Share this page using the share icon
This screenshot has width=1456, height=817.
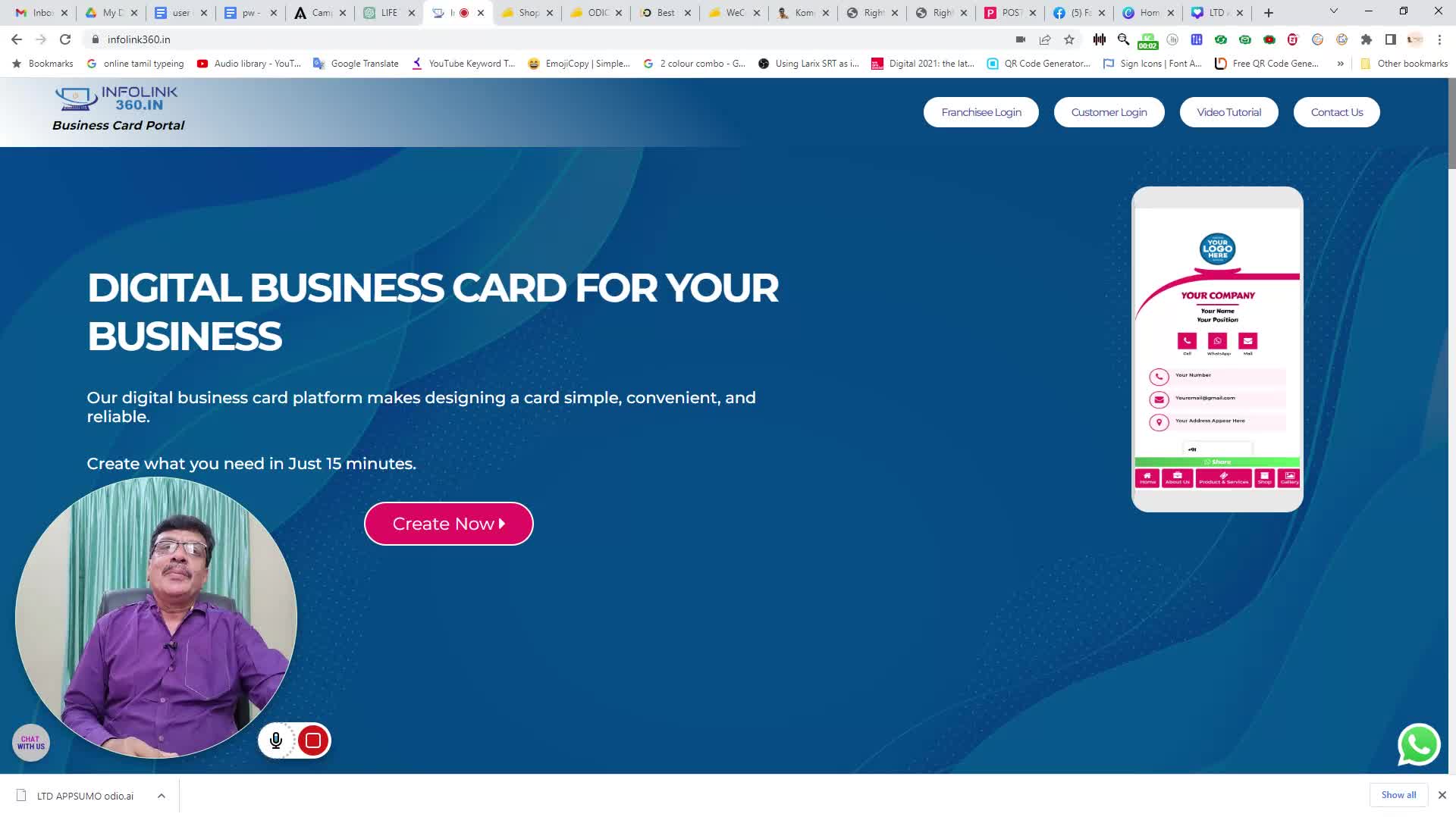1045,39
